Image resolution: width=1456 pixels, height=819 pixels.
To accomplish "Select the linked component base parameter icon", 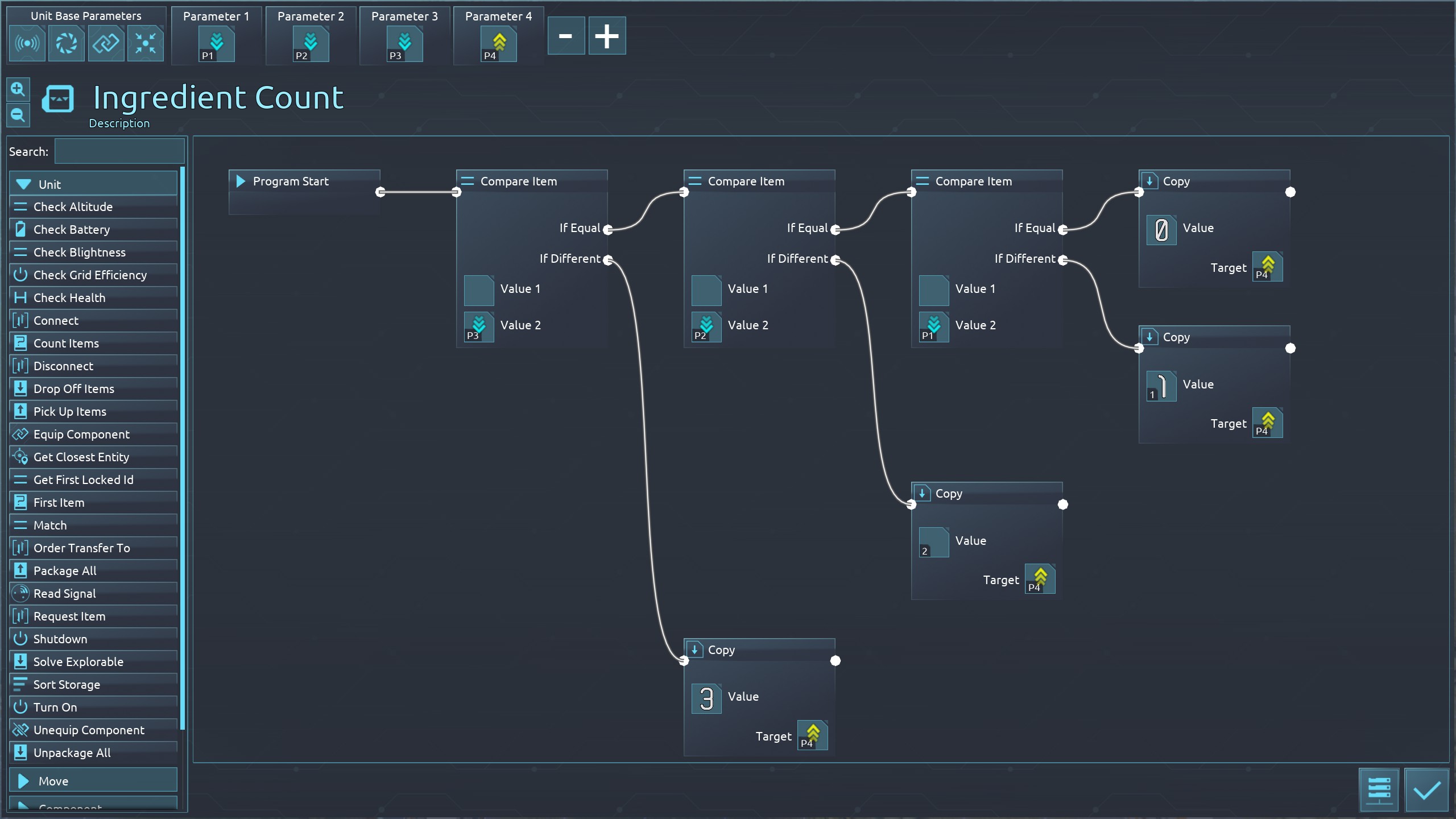I will point(106,43).
